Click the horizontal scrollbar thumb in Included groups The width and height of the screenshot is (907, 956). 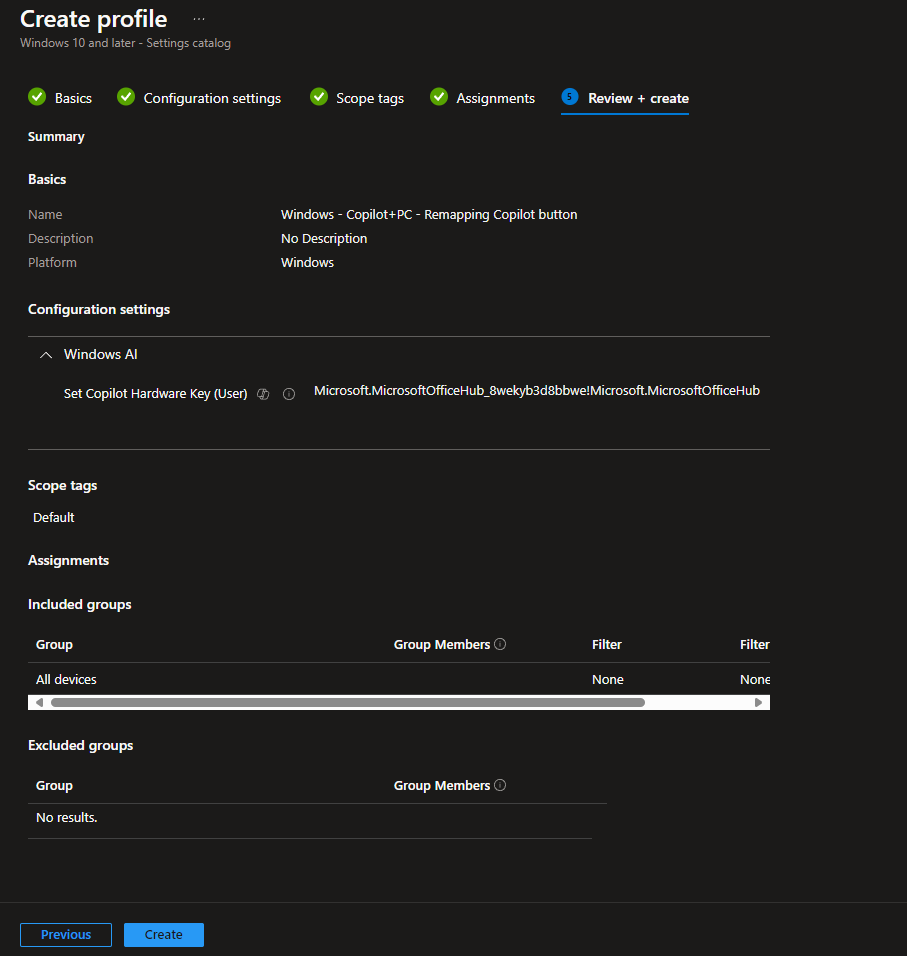tap(348, 702)
